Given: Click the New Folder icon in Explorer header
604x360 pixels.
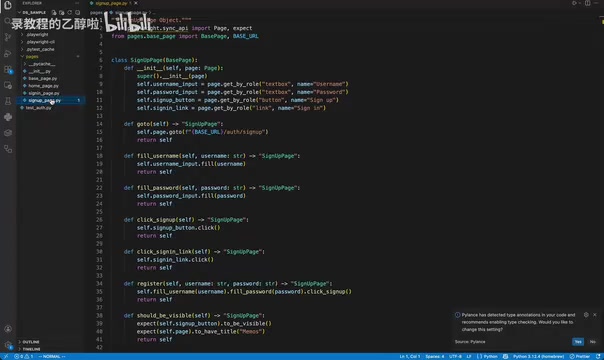Looking at the screenshot, I should (62, 12).
